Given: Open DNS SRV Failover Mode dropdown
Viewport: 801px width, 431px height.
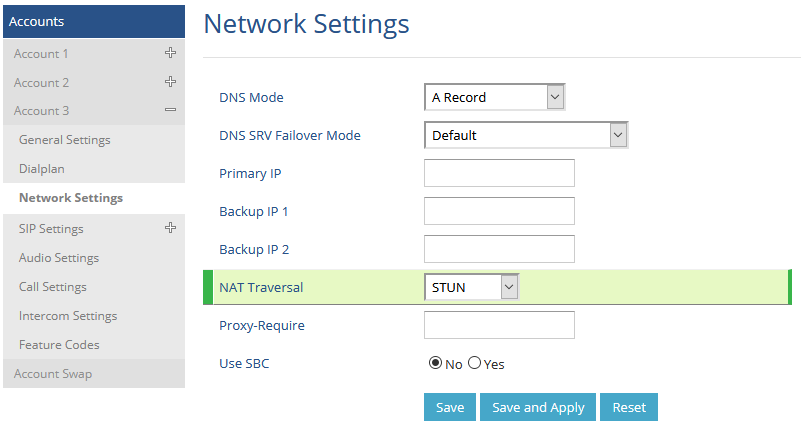Looking at the screenshot, I should click(x=526, y=135).
